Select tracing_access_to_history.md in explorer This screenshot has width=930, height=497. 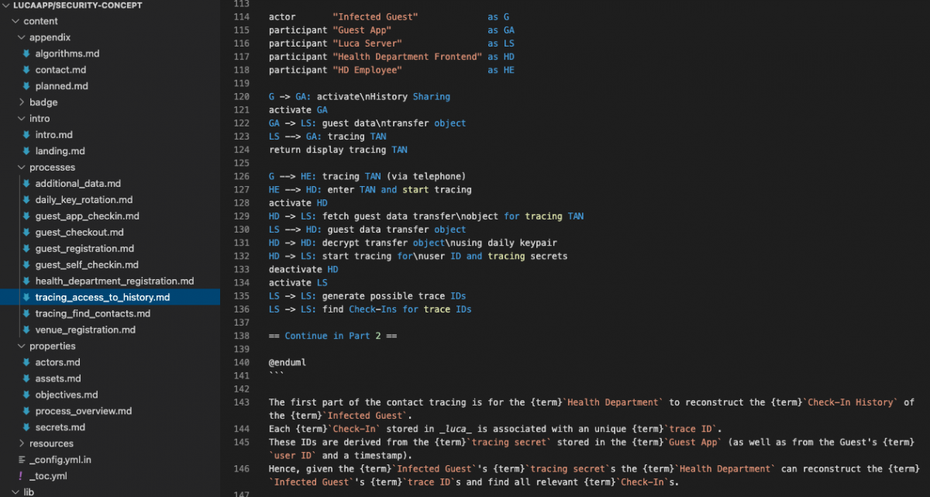tap(103, 298)
